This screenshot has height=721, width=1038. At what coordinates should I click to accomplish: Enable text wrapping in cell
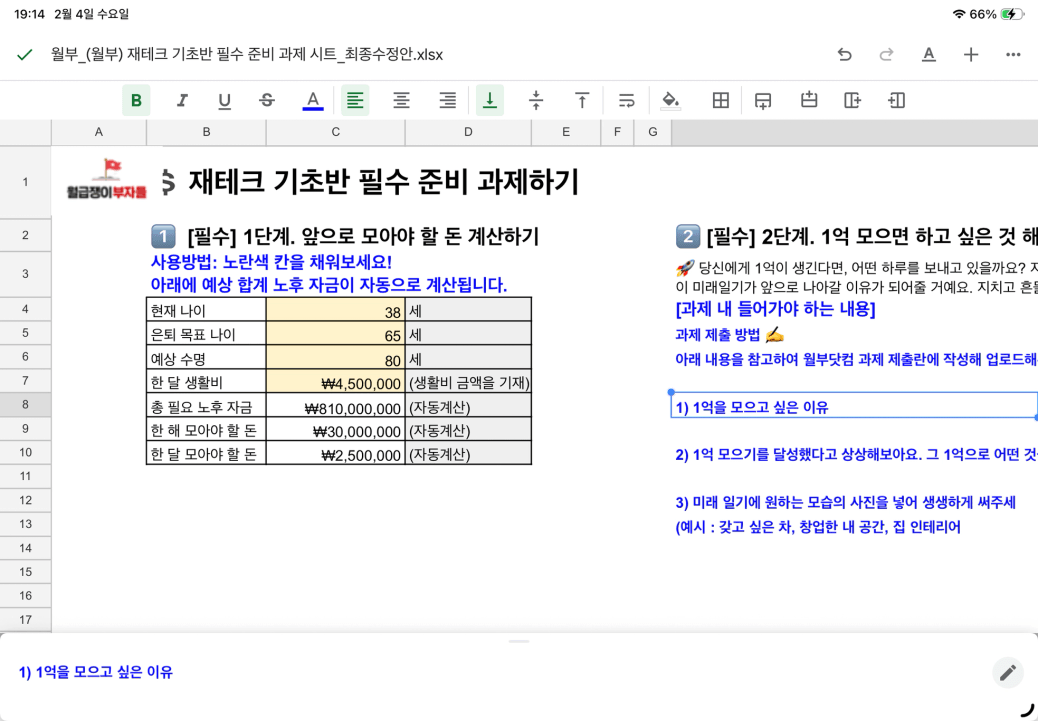626,100
